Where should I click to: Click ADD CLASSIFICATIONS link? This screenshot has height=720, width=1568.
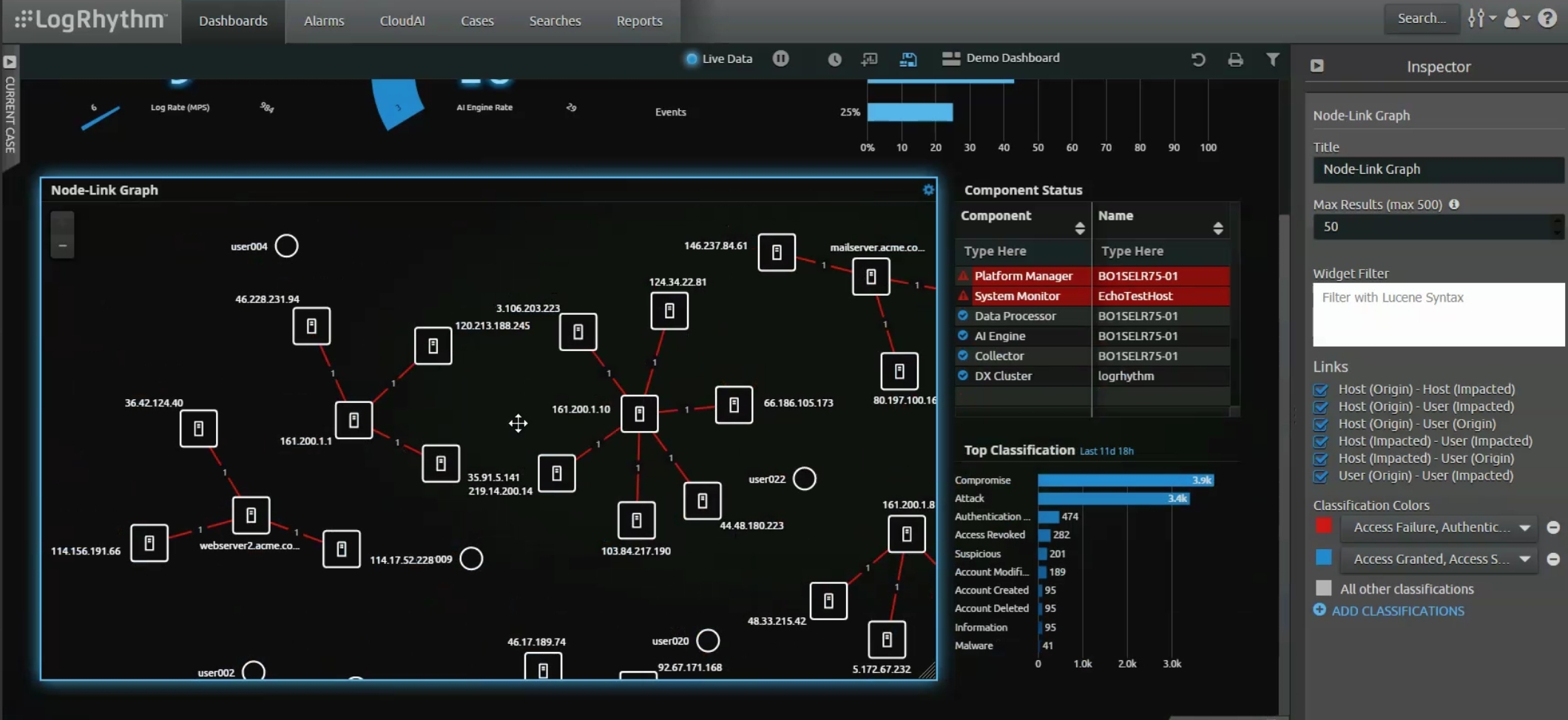[x=1397, y=611]
